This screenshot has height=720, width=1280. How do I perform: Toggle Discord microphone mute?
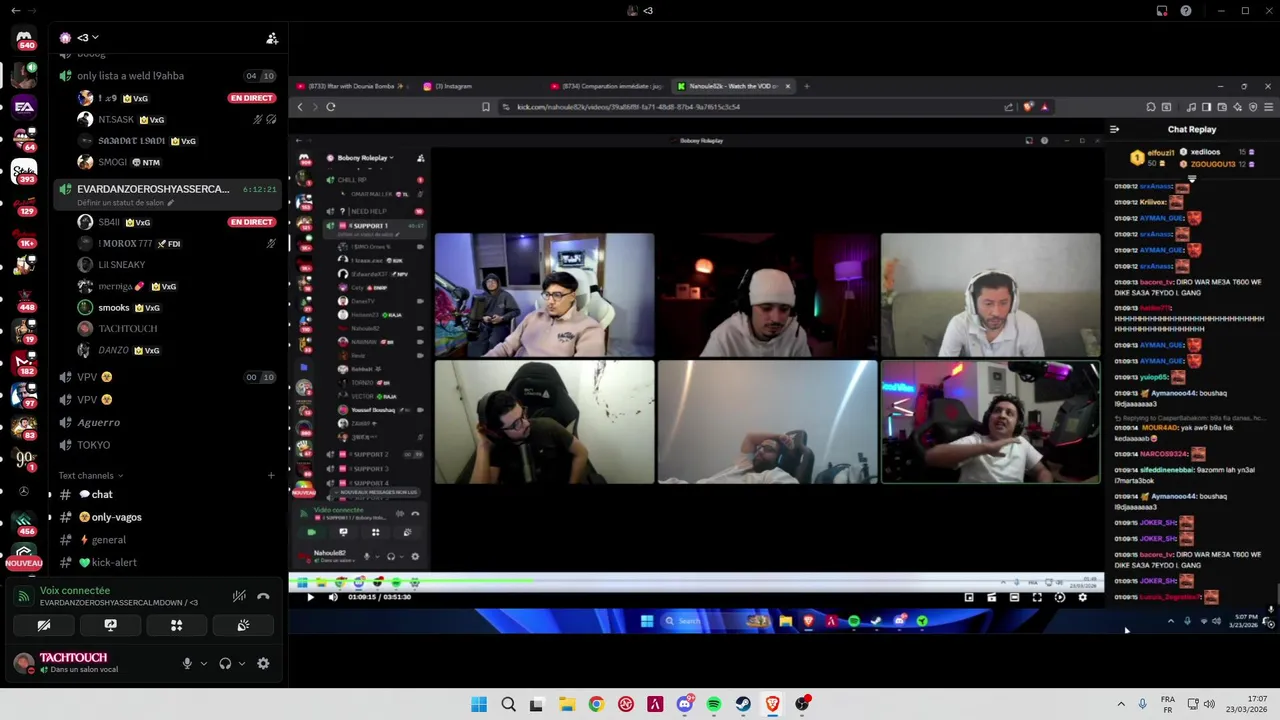[187, 663]
